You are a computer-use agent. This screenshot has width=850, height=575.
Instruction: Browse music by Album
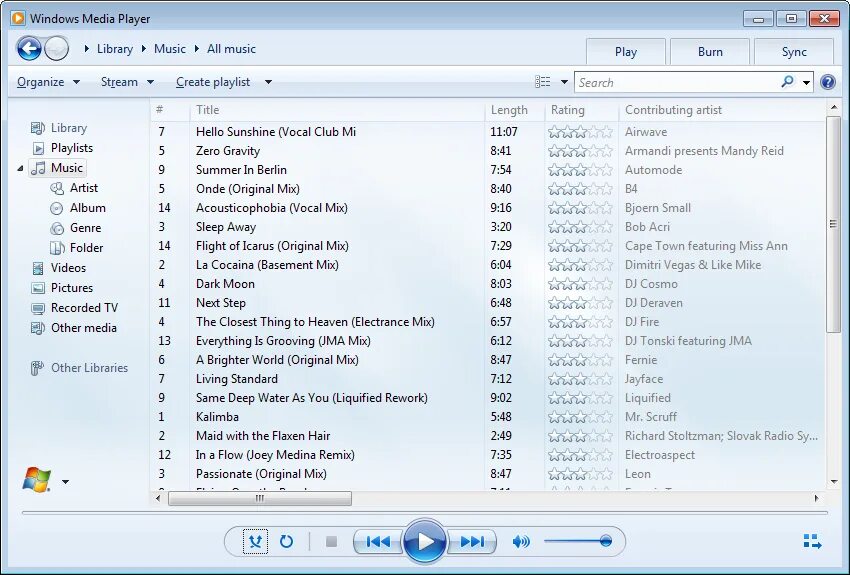tap(78, 208)
